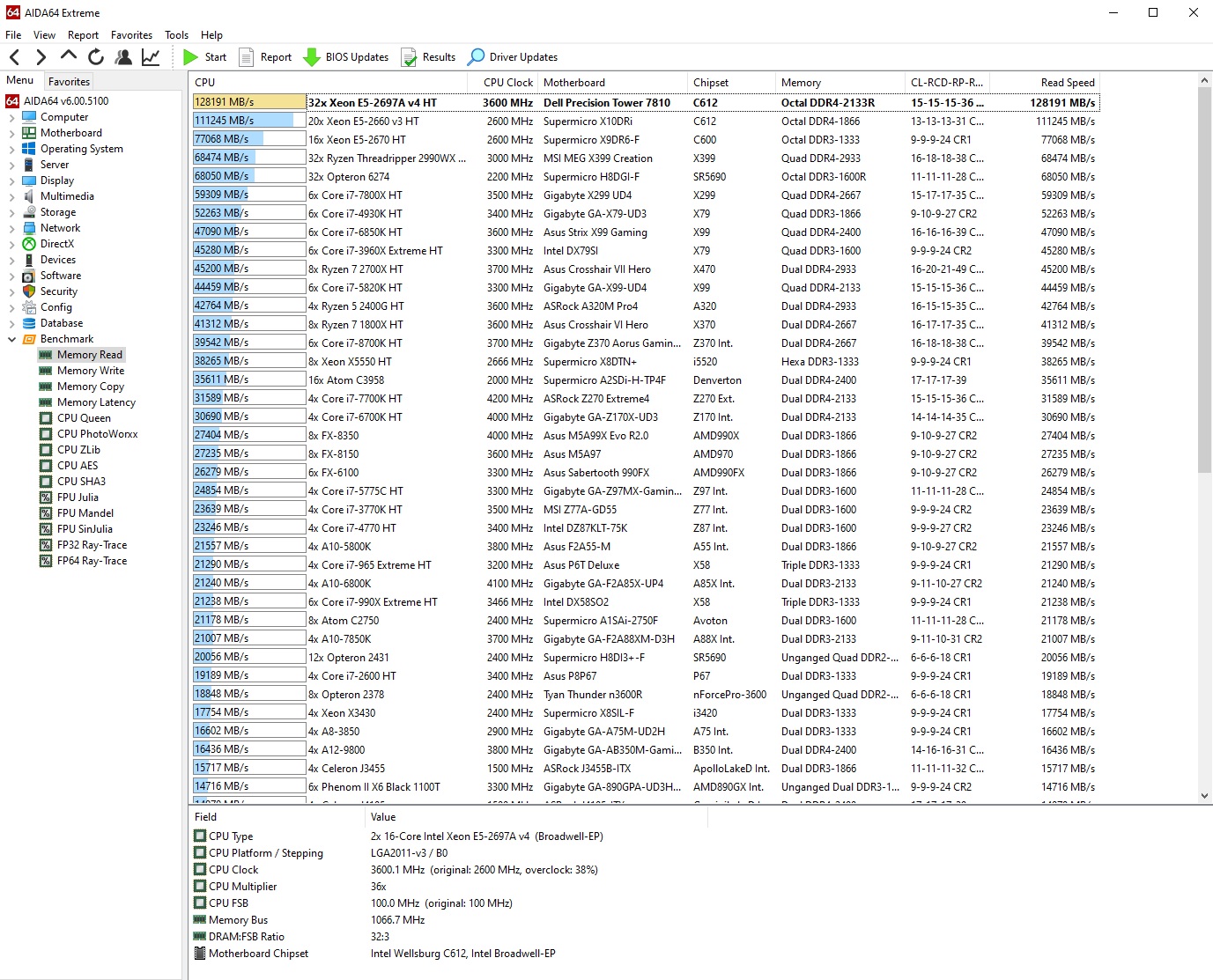Select the Server icon in tree
The width and height of the screenshot is (1213, 980).
click(29, 165)
